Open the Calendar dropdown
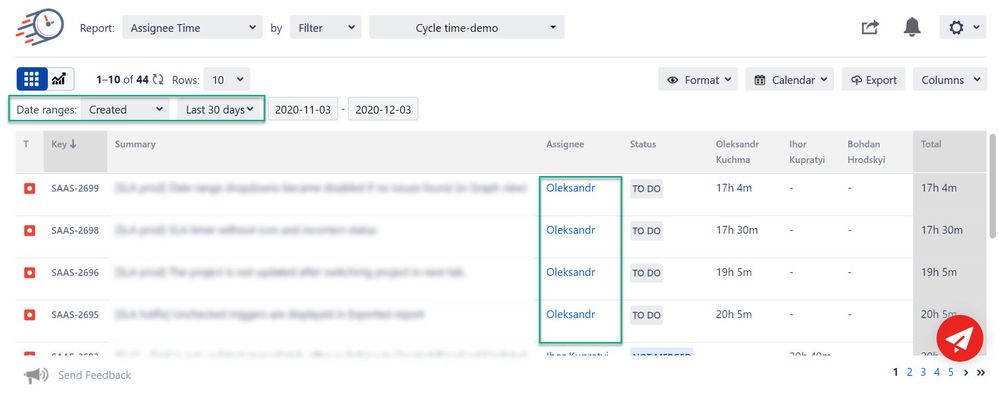The width and height of the screenshot is (999, 404). (x=790, y=80)
